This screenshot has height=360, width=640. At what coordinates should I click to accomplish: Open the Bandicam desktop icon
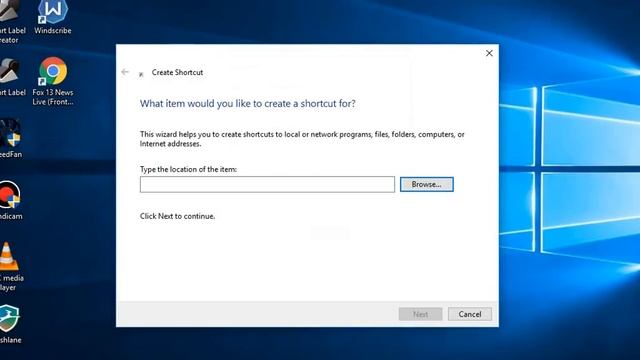click(10, 200)
